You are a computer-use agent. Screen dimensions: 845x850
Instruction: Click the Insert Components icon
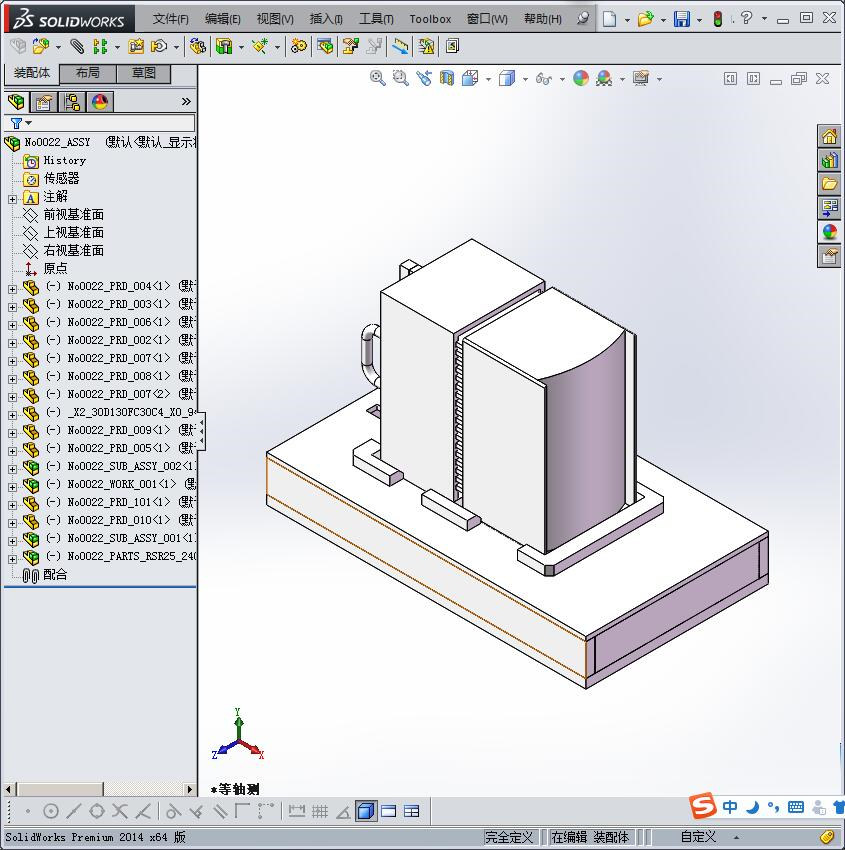[40, 47]
